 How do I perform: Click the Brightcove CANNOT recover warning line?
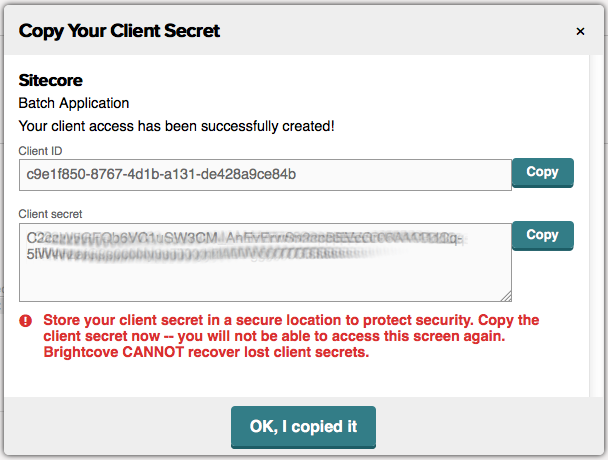(200, 352)
